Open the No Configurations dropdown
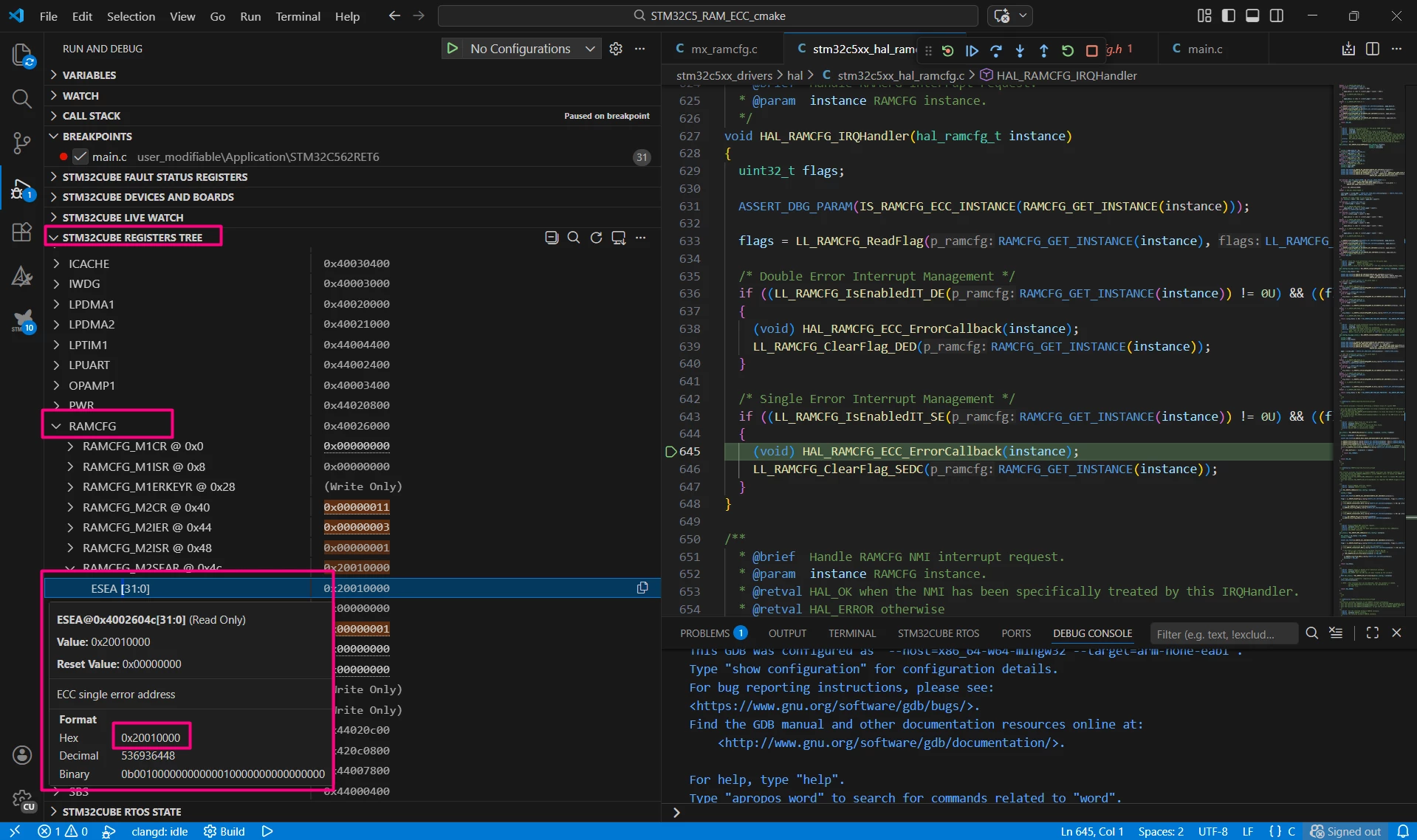This screenshot has height=840, width=1417. (532, 49)
